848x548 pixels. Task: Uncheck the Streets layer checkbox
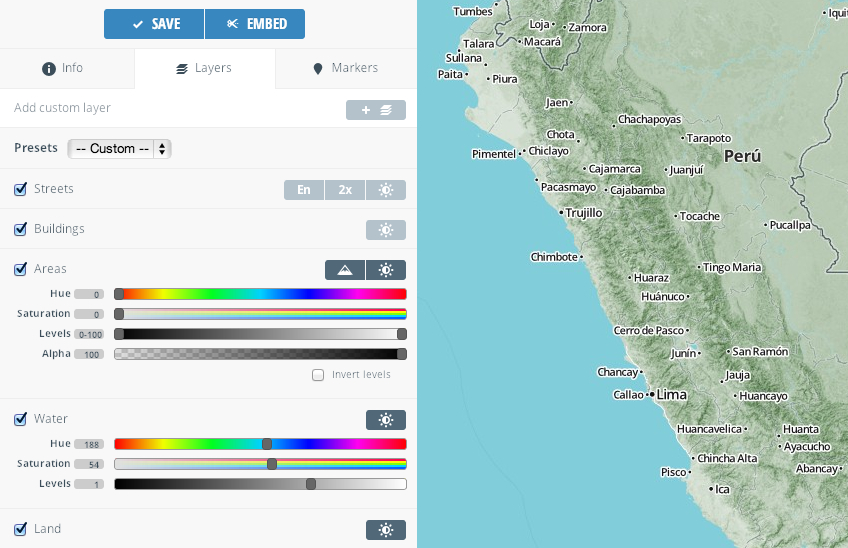(x=21, y=189)
